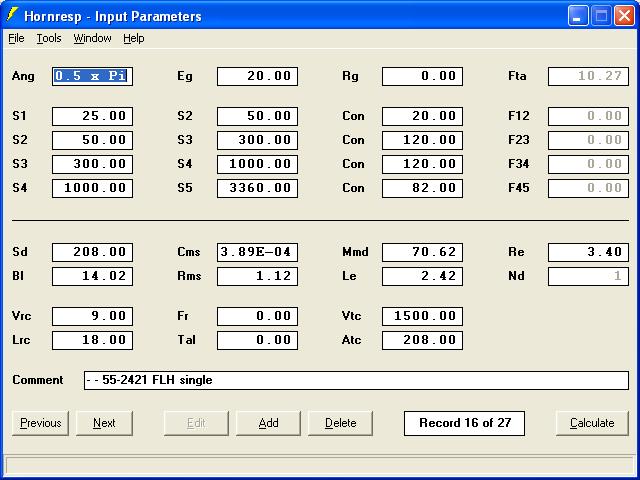The width and height of the screenshot is (640, 480).
Task: Click the F34 field
Action: [x=588, y=164]
